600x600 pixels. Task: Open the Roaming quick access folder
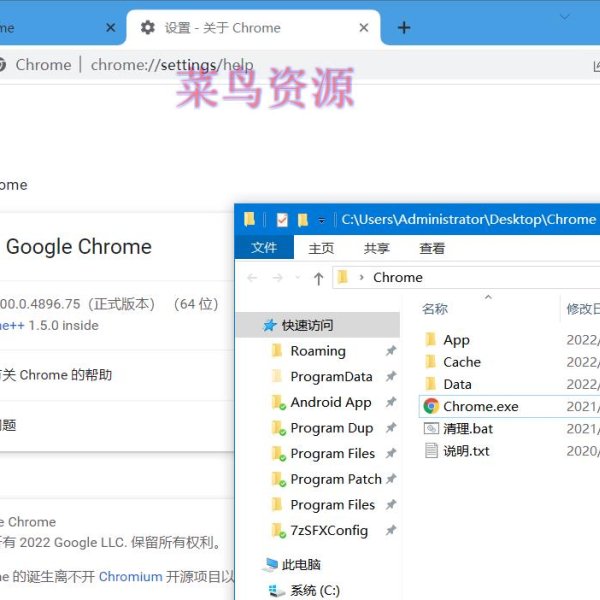[x=318, y=351]
